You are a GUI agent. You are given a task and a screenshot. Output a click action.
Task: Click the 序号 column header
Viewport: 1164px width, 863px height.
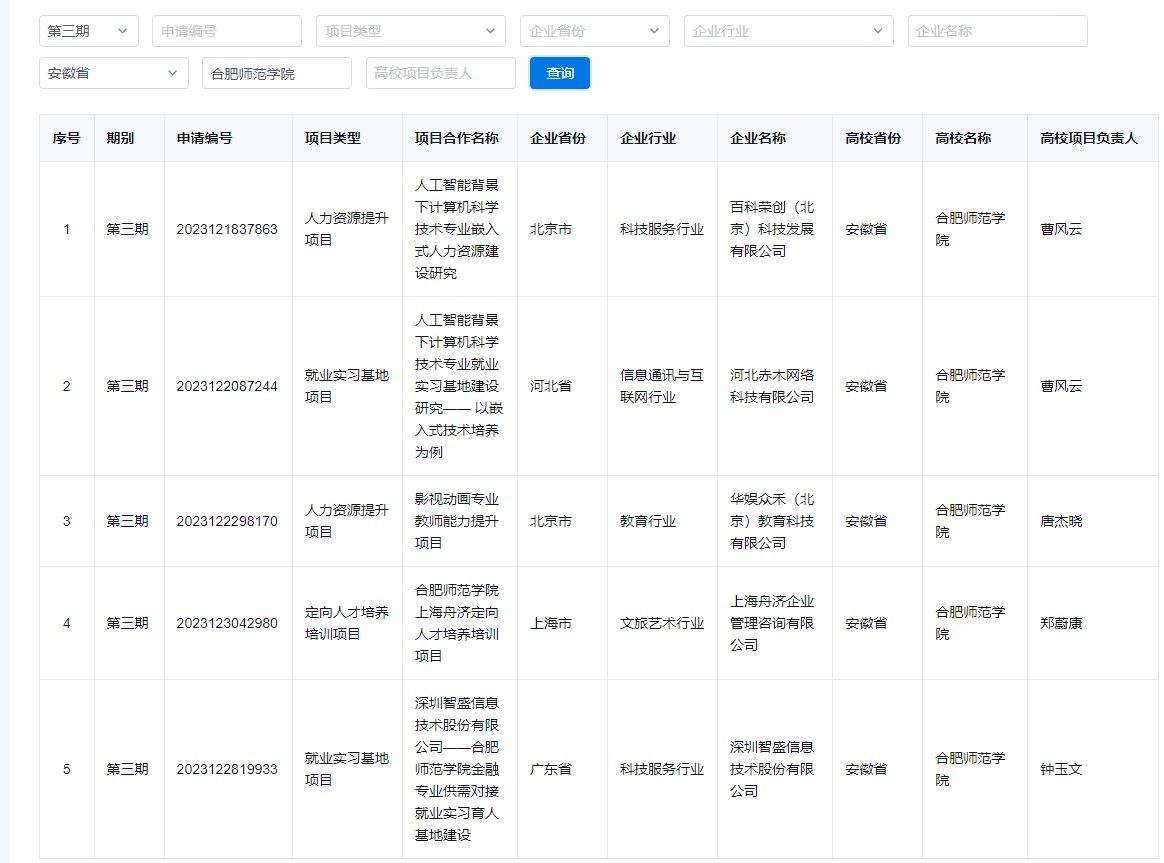point(67,139)
